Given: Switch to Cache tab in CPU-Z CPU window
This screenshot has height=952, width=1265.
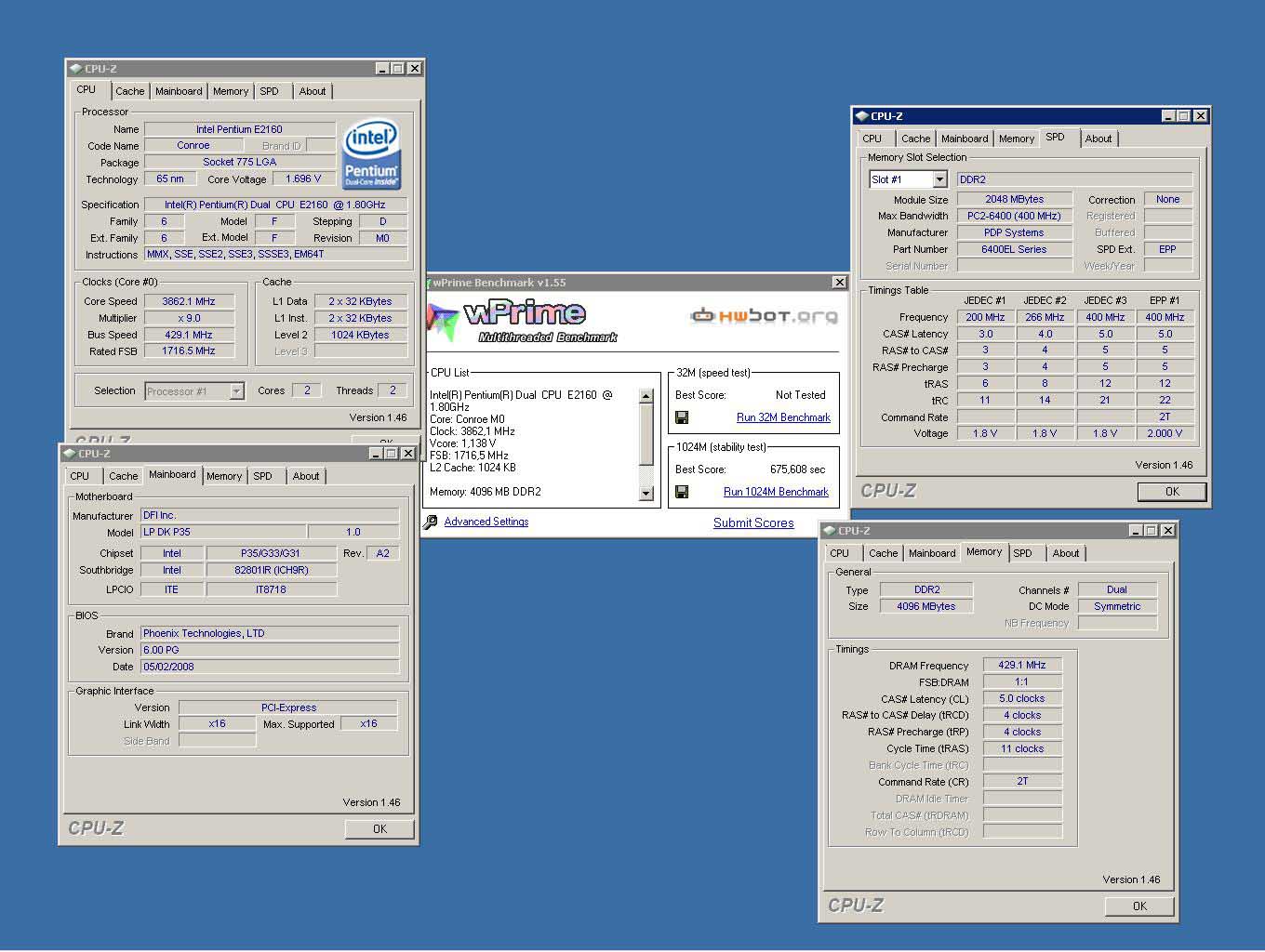Looking at the screenshot, I should point(129,91).
